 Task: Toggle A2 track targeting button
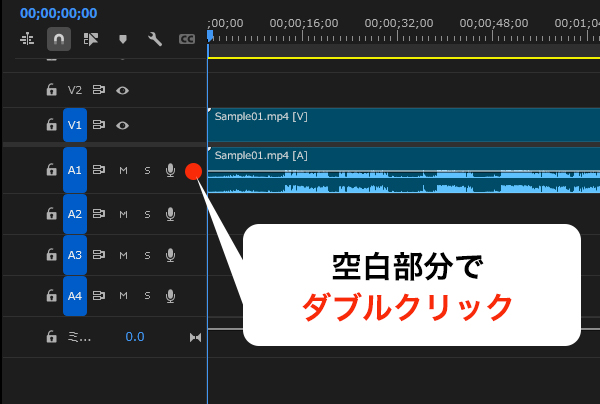(x=75, y=214)
